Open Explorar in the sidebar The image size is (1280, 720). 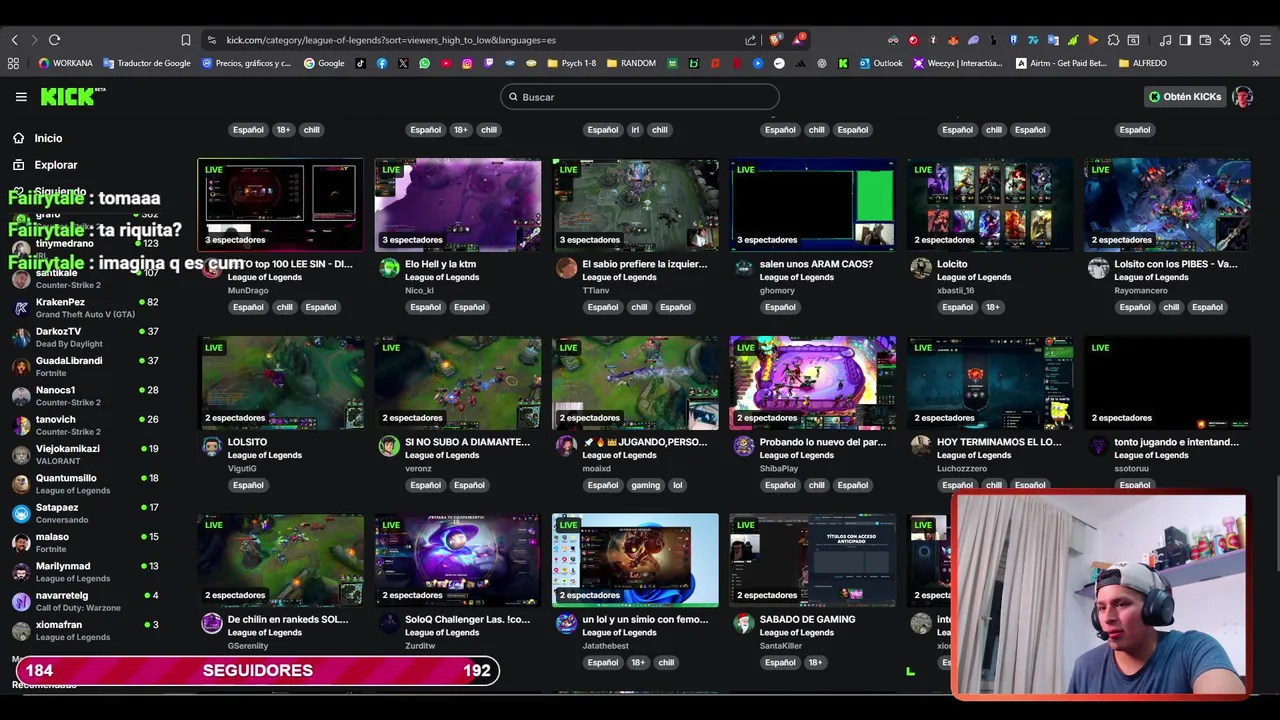tap(56, 165)
